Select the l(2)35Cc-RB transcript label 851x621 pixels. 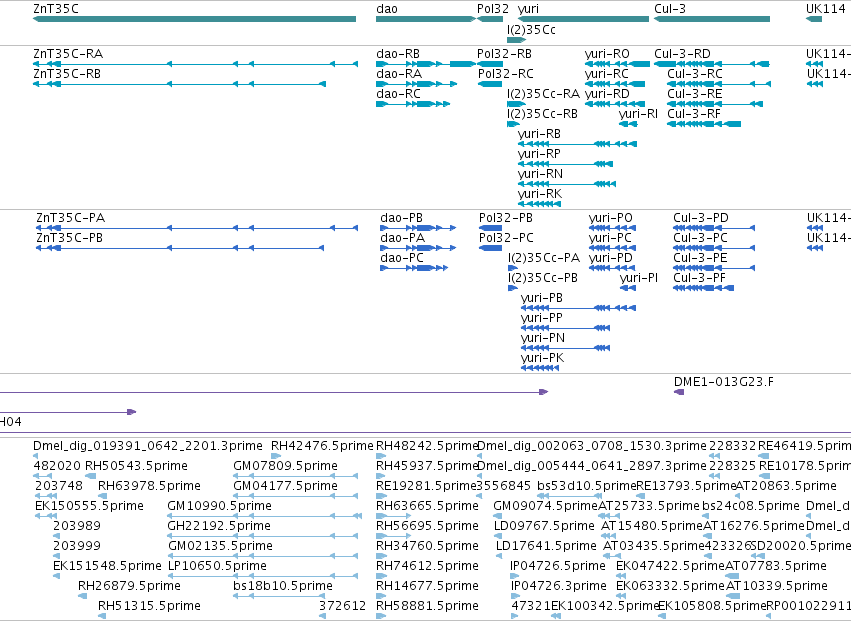pyautogui.click(x=542, y=114)
